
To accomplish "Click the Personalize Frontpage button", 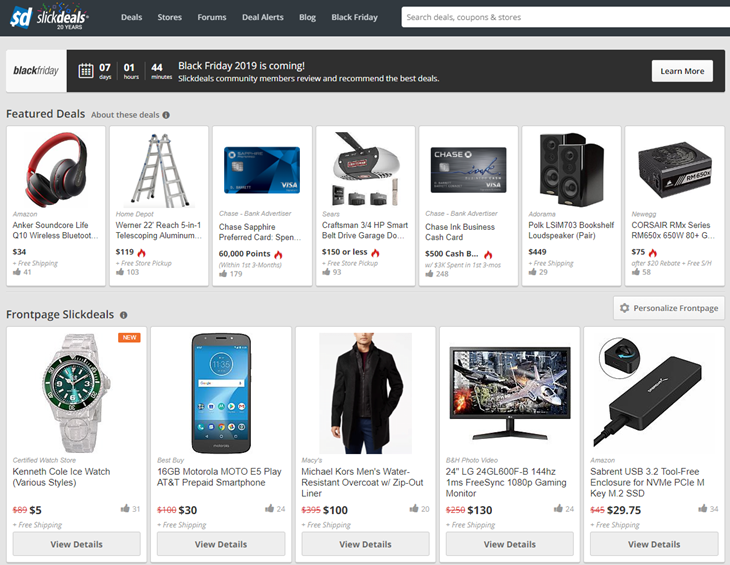I will tap(669, 308).
